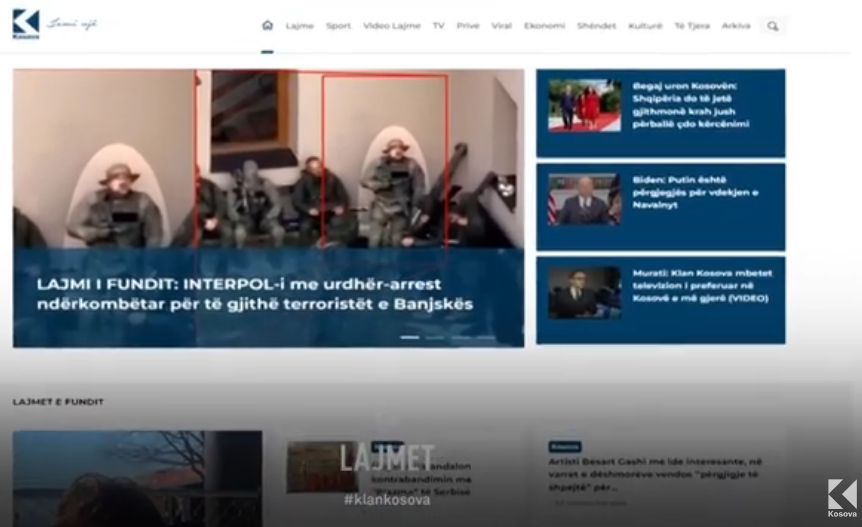Open the INTERPOL urdhër-arrest headline
Image resolution: width=862 pixels, height=527 pixels.
click(x=255, y=294)
